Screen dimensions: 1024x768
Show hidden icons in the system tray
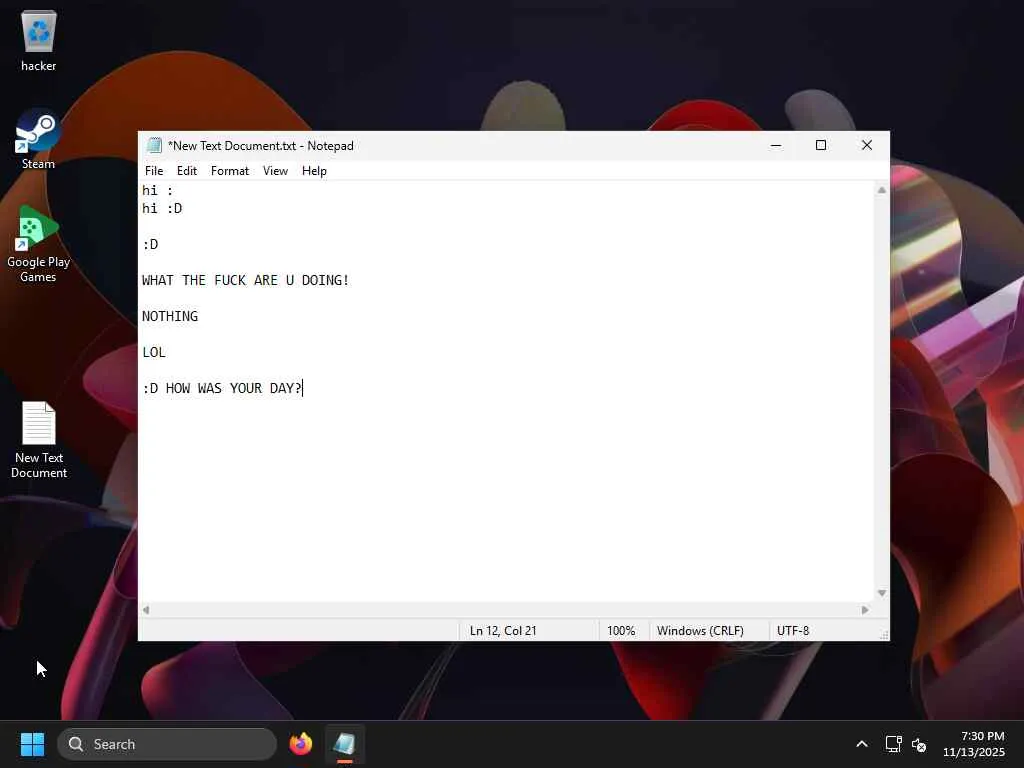[x=862, y=744]
